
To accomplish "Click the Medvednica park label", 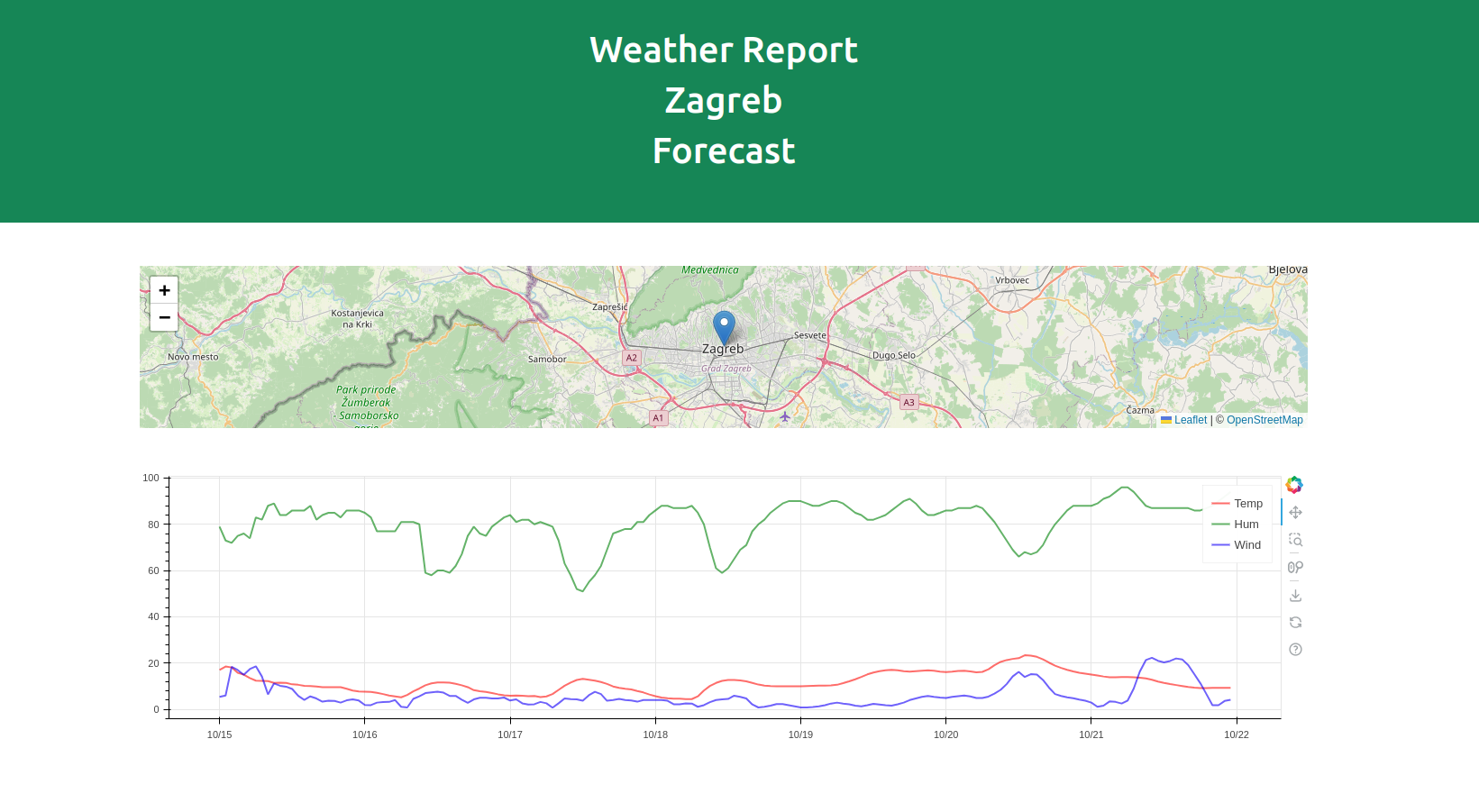I will 710,270.
